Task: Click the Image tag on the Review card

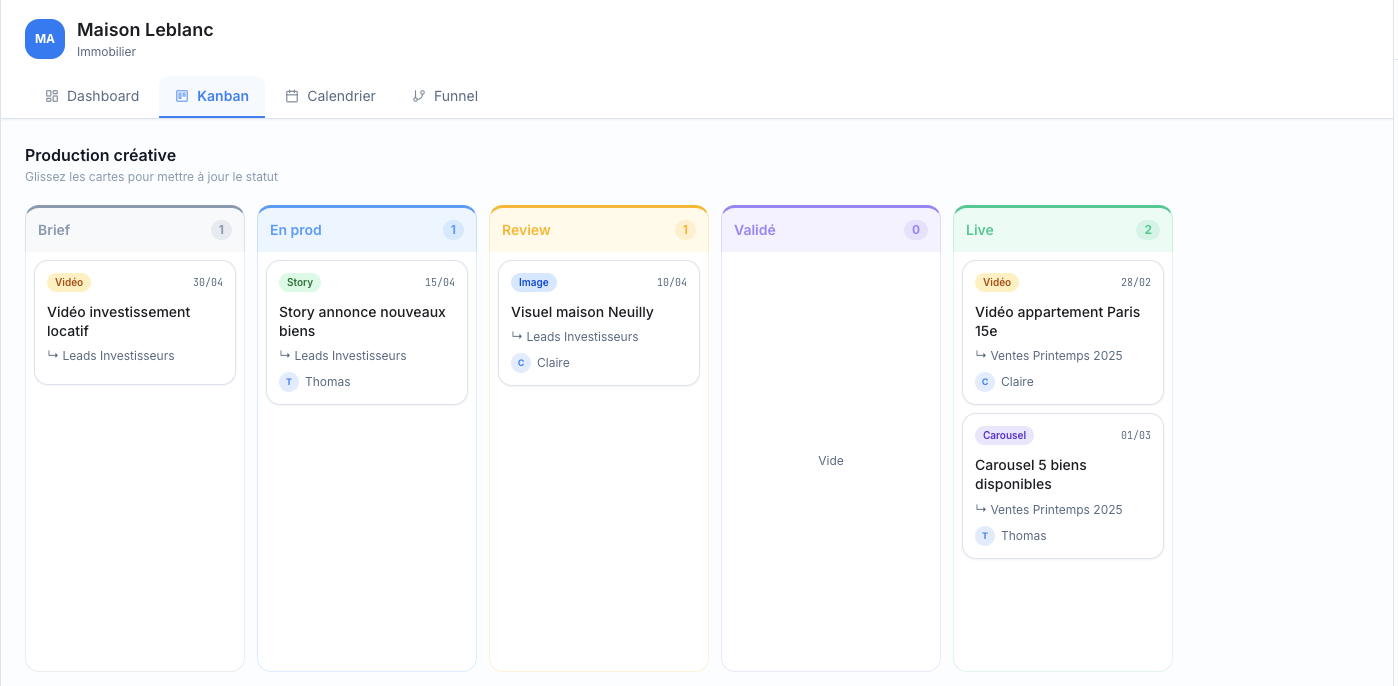Action: pos(533,283)
